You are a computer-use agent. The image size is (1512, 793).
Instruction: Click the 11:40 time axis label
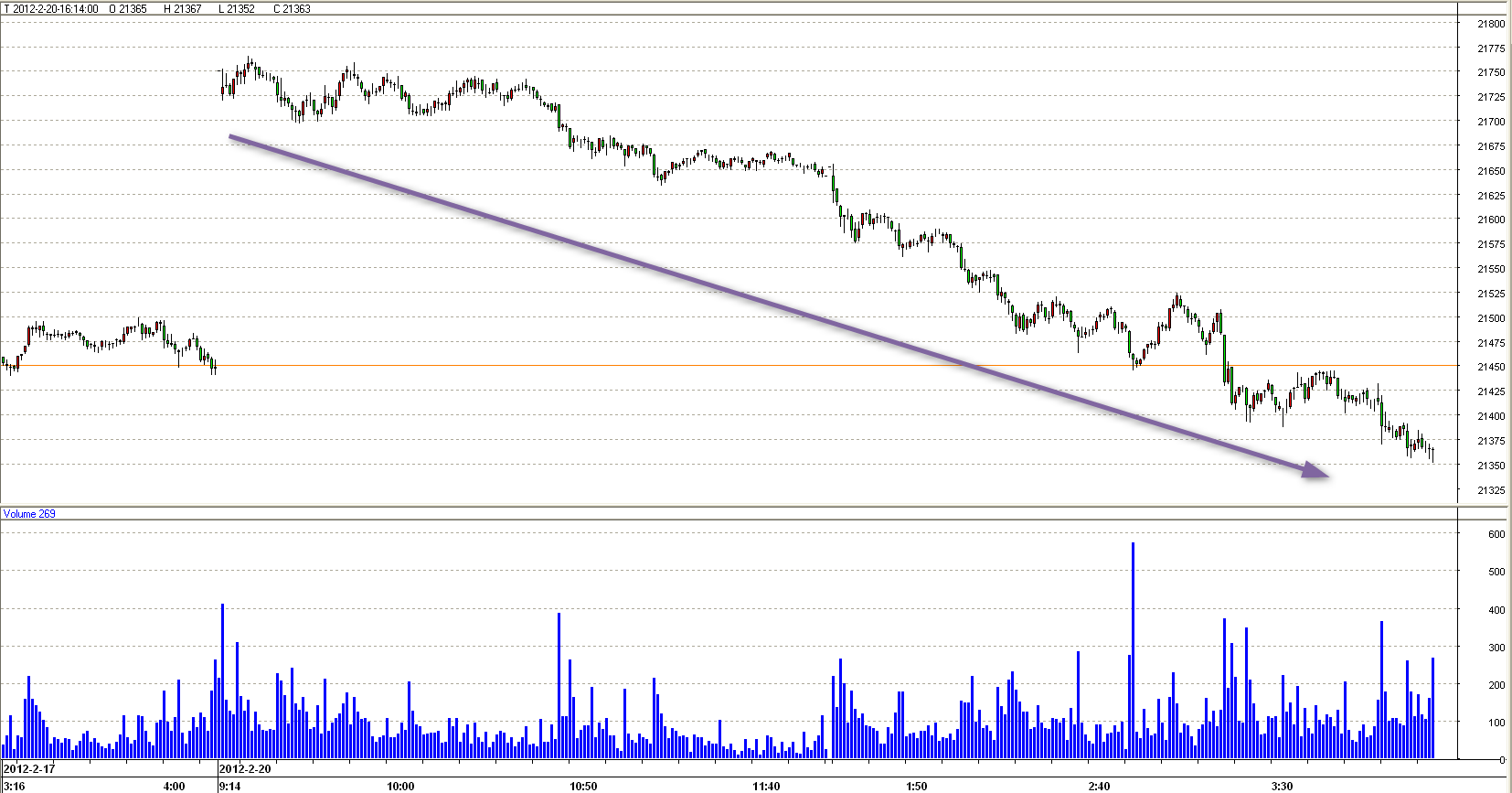click(766, 786)
